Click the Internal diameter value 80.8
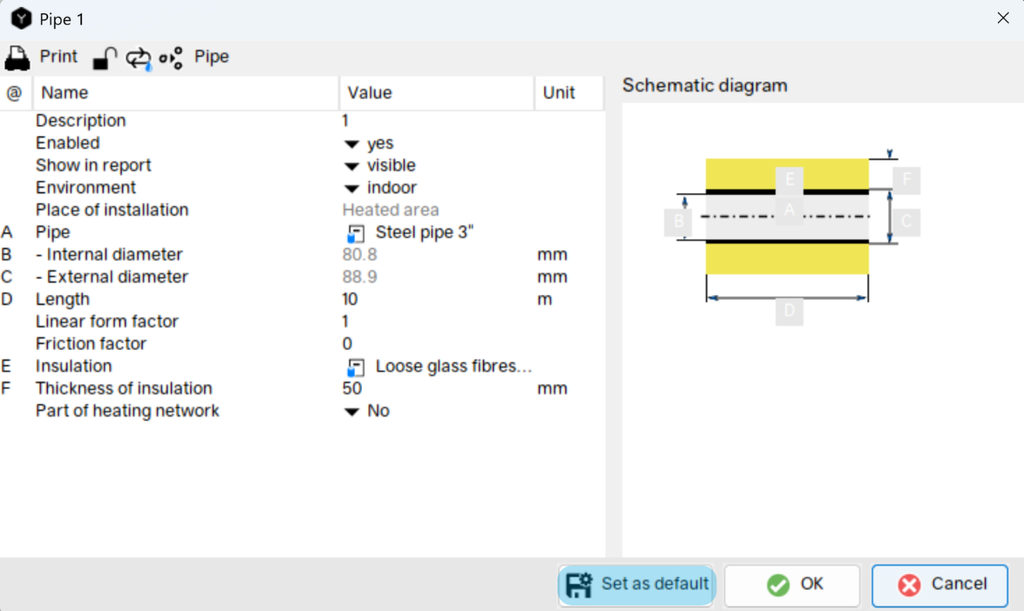Screen dimensions: 1024x611 click(360, 255)
